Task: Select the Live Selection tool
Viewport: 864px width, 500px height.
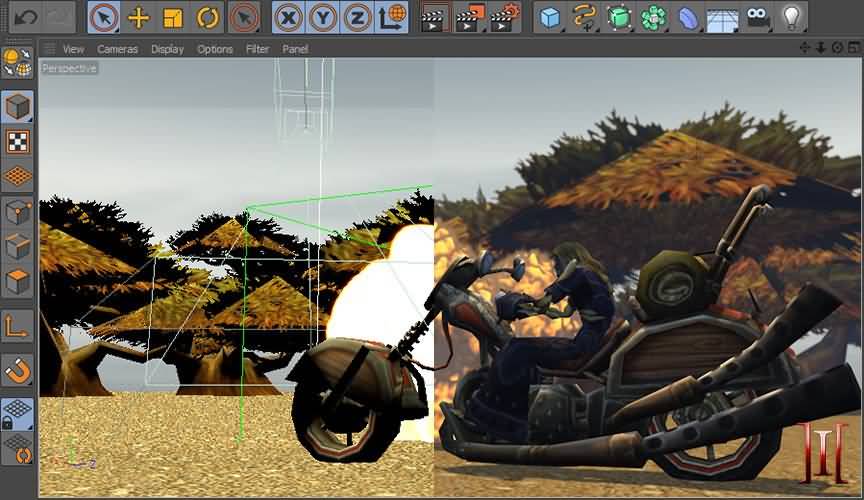Action: coord(104,18)
